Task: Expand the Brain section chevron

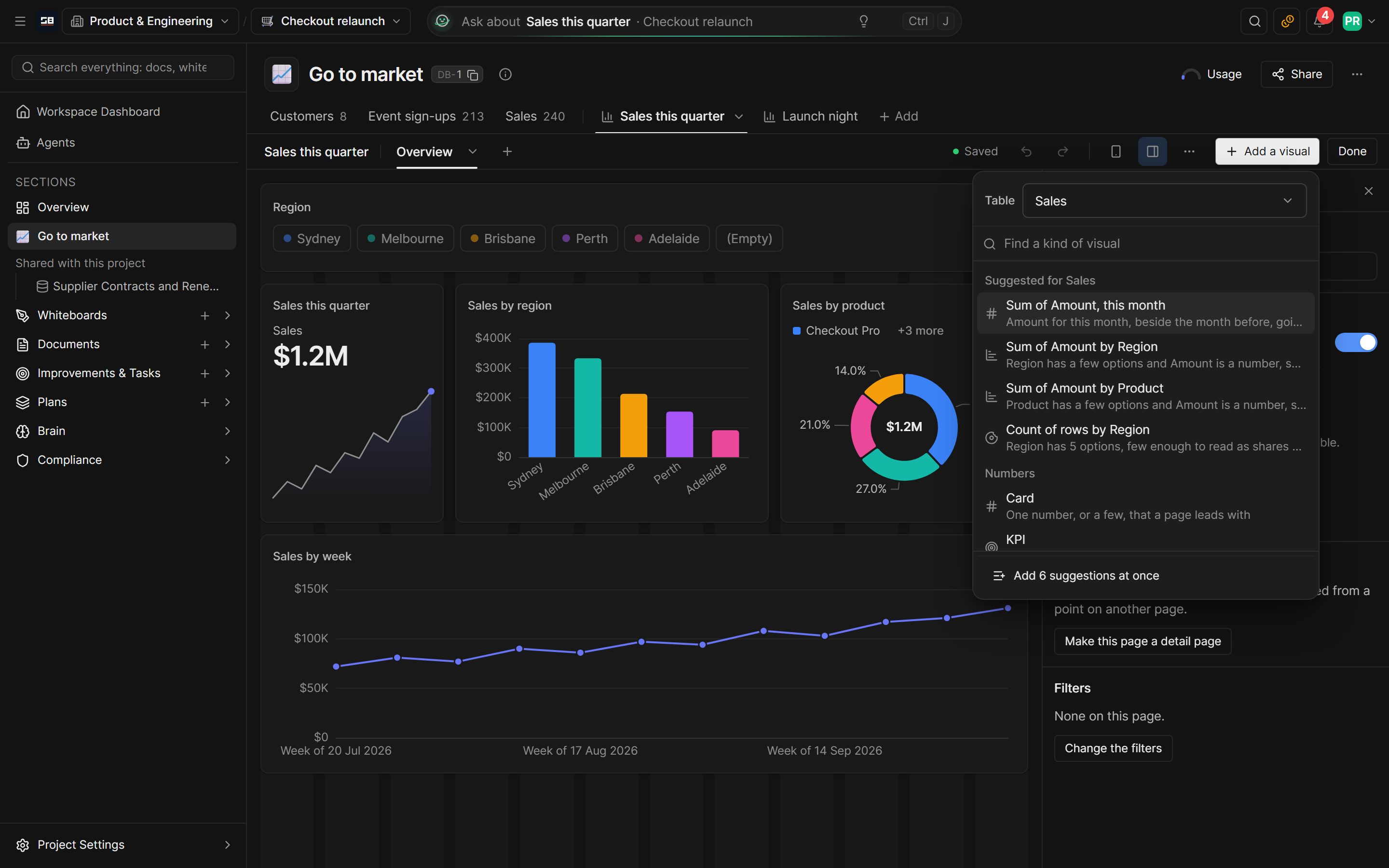Action: (227, 431)
